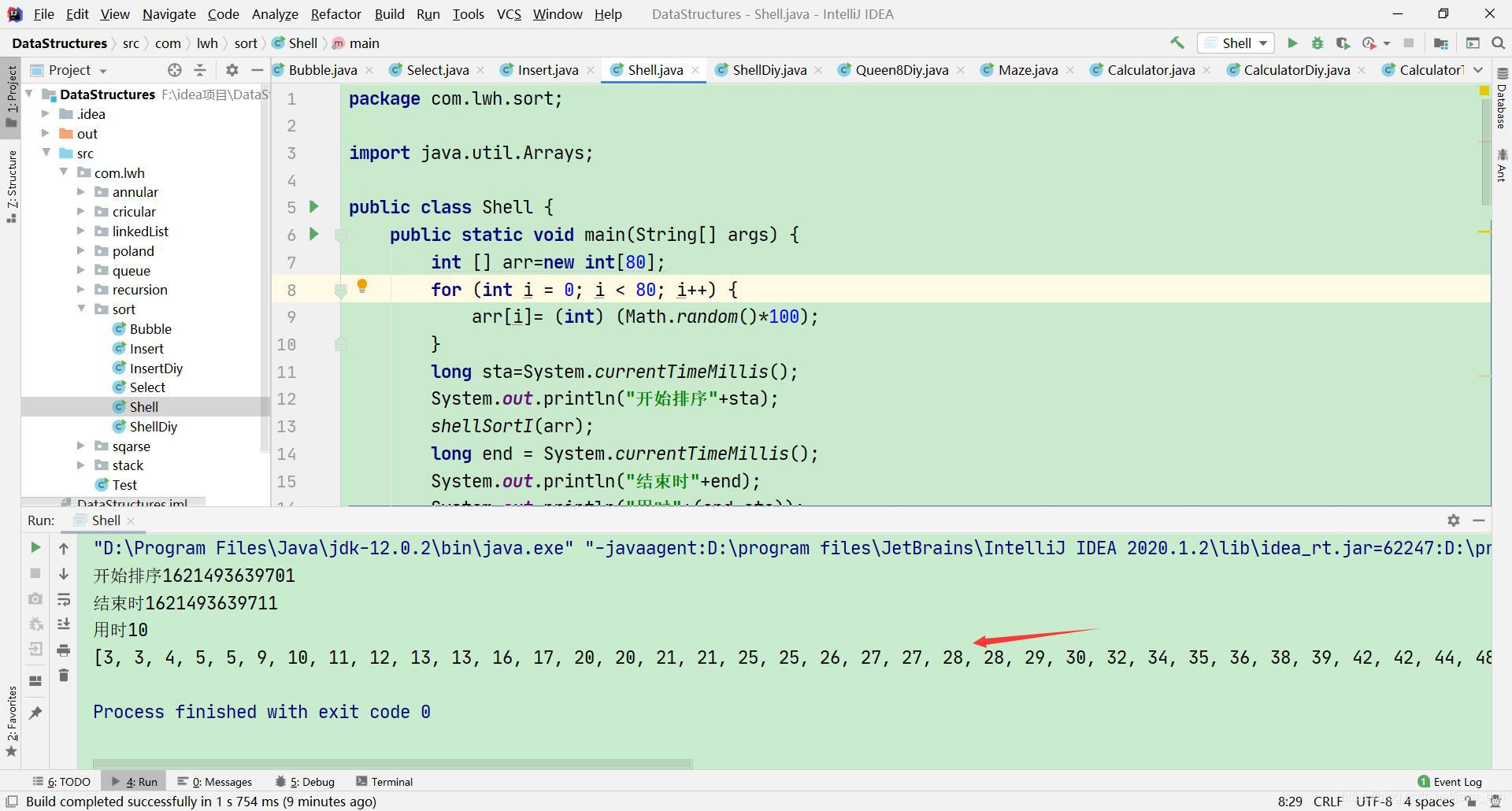Hide the Project panel with minus icon
The width and height of the screenshot is (1512, 811).
[x=257, y=70]
